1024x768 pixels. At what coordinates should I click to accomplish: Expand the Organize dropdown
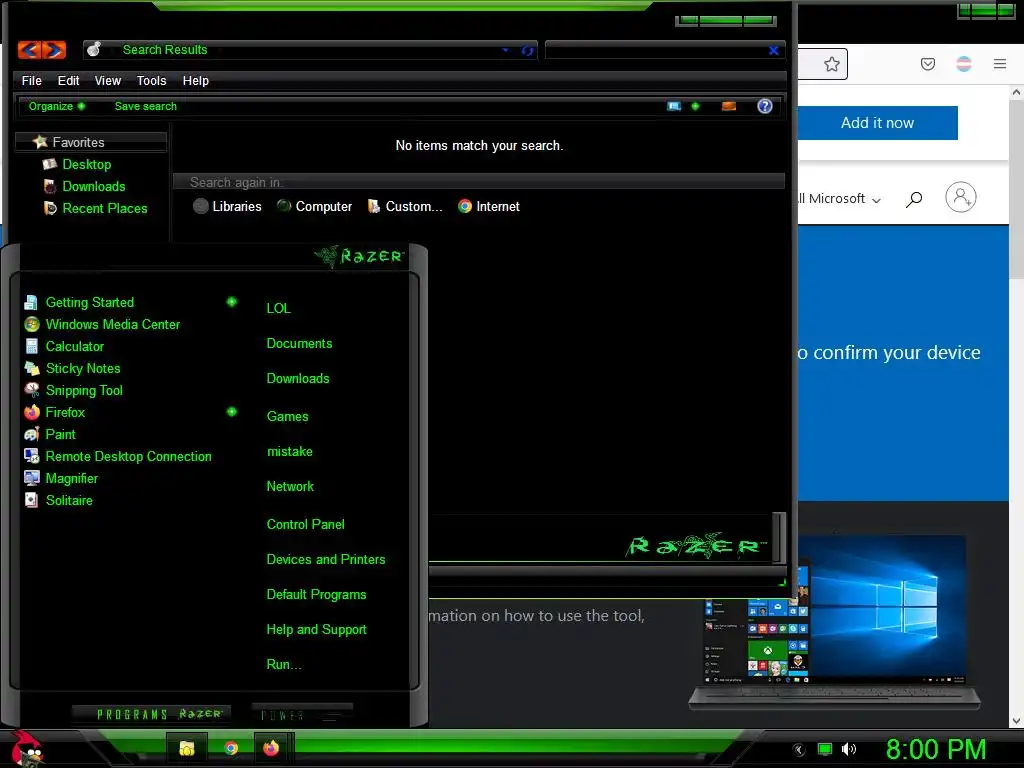[56, 106]
